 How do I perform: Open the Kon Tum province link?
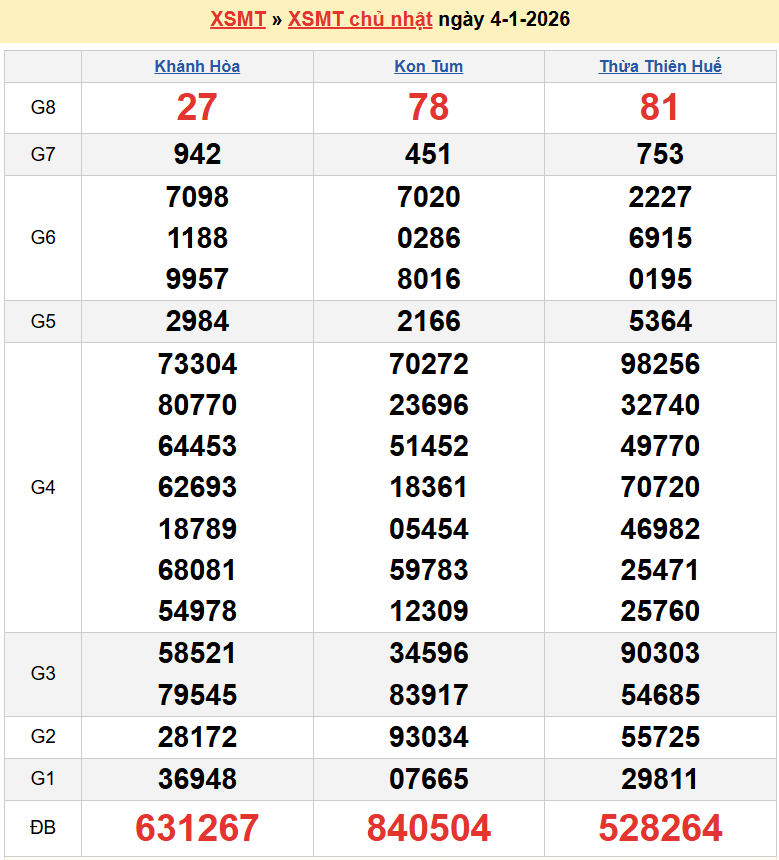pos(428,67)
